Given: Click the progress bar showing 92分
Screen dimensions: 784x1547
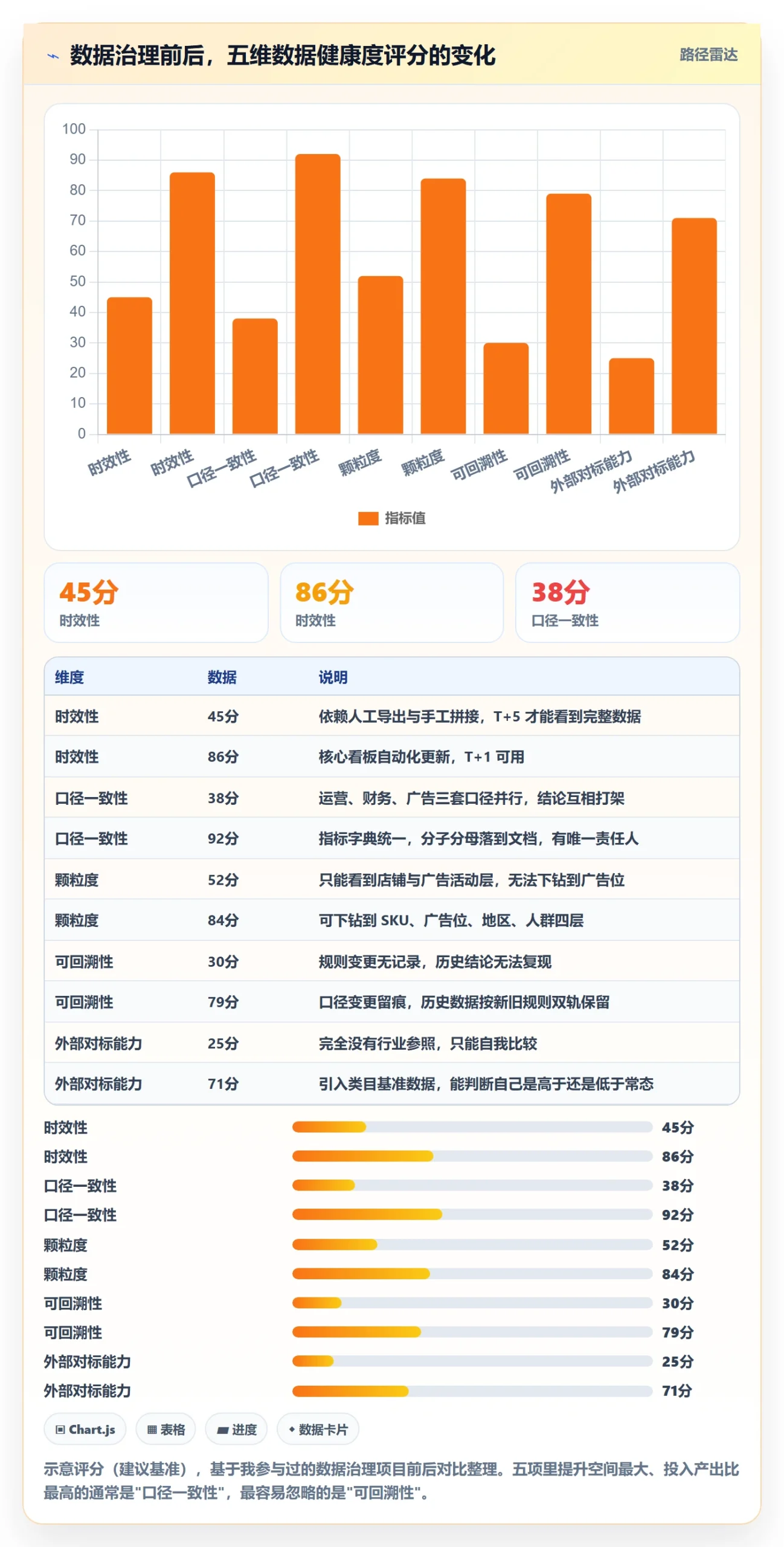Looking at the screenshot, I should (x=472, y=1214).
